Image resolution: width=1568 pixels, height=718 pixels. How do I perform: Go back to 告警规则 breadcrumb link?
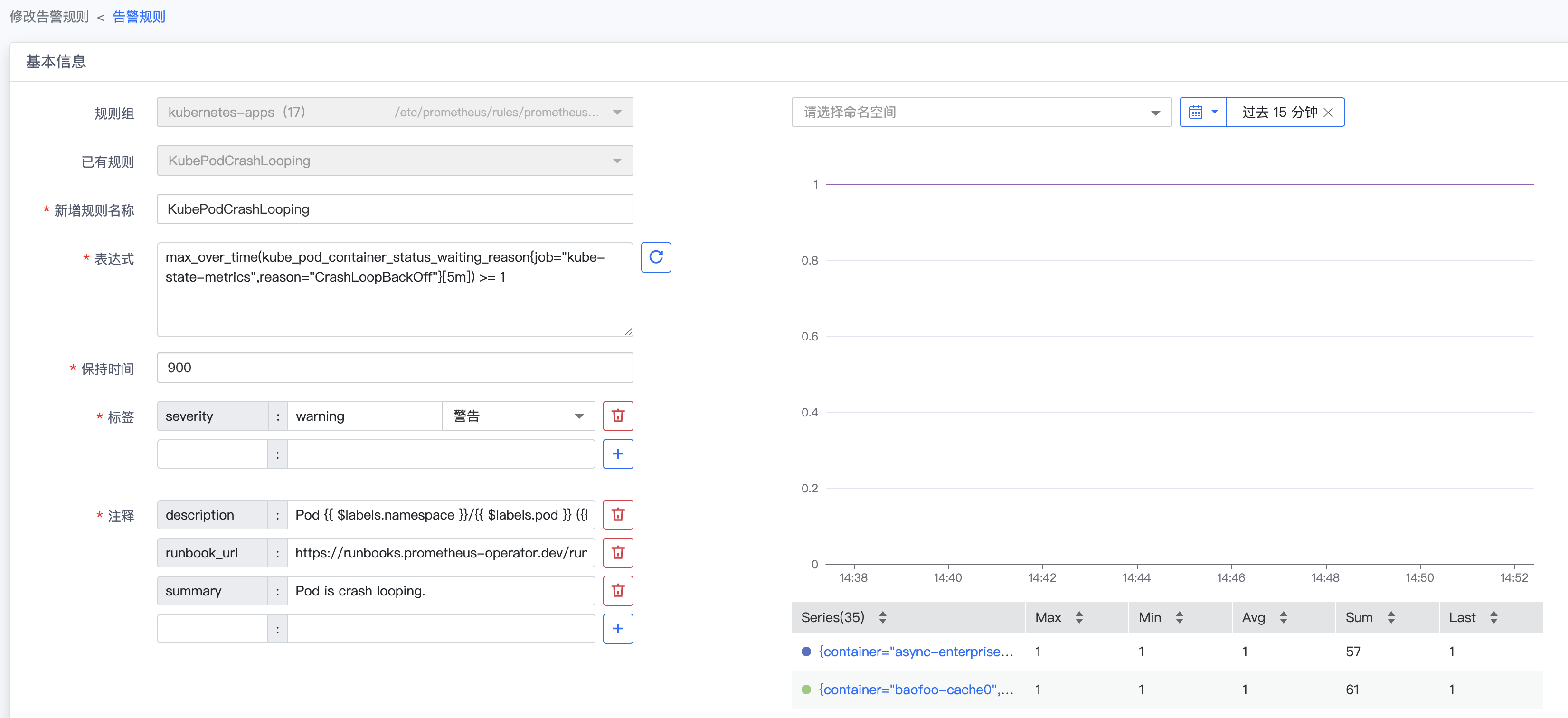click(139, 17)
